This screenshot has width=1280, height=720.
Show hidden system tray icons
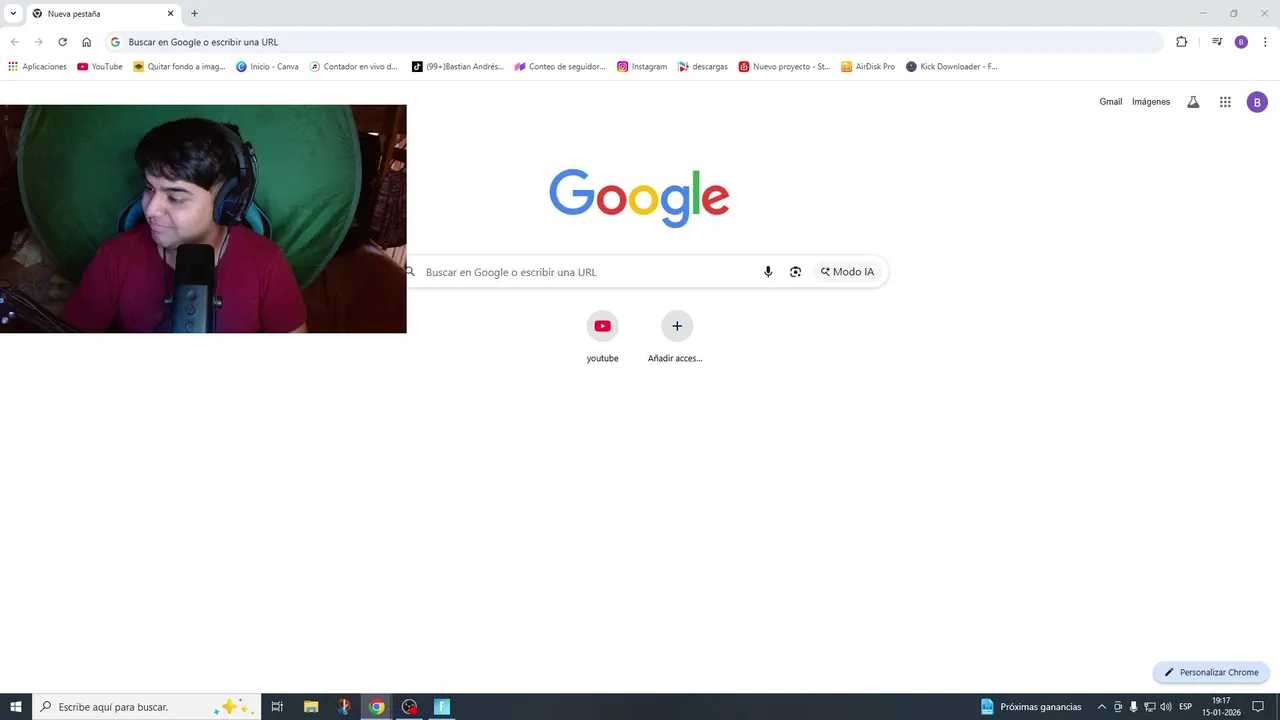click(1102, 707)
